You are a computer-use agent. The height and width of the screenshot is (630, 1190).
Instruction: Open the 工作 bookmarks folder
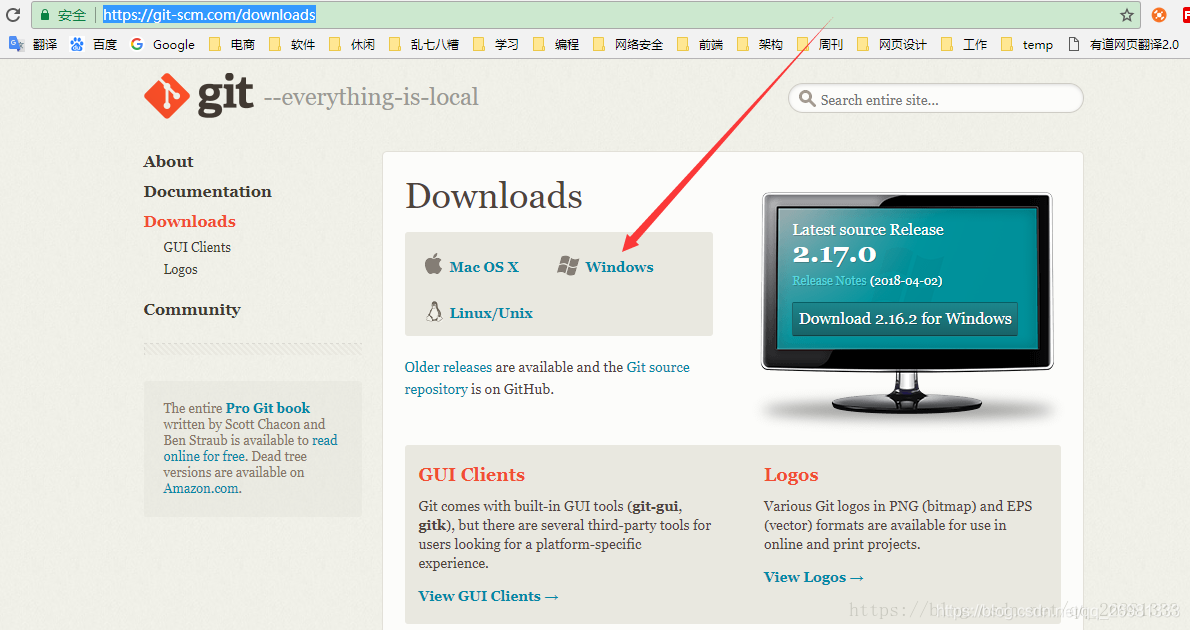[964, 44]
